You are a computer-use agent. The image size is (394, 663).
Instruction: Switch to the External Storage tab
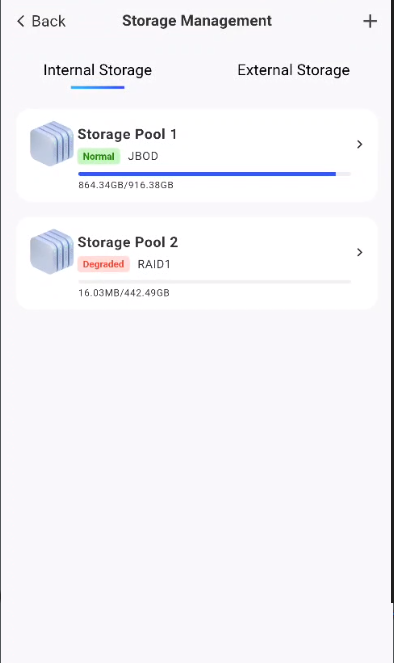click(293, 70)
